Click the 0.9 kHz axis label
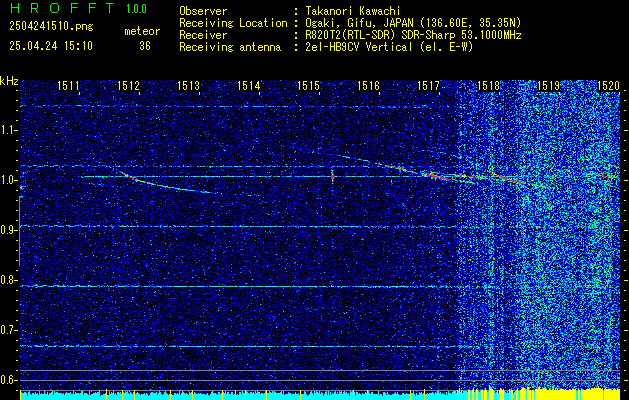 (7, 230)
